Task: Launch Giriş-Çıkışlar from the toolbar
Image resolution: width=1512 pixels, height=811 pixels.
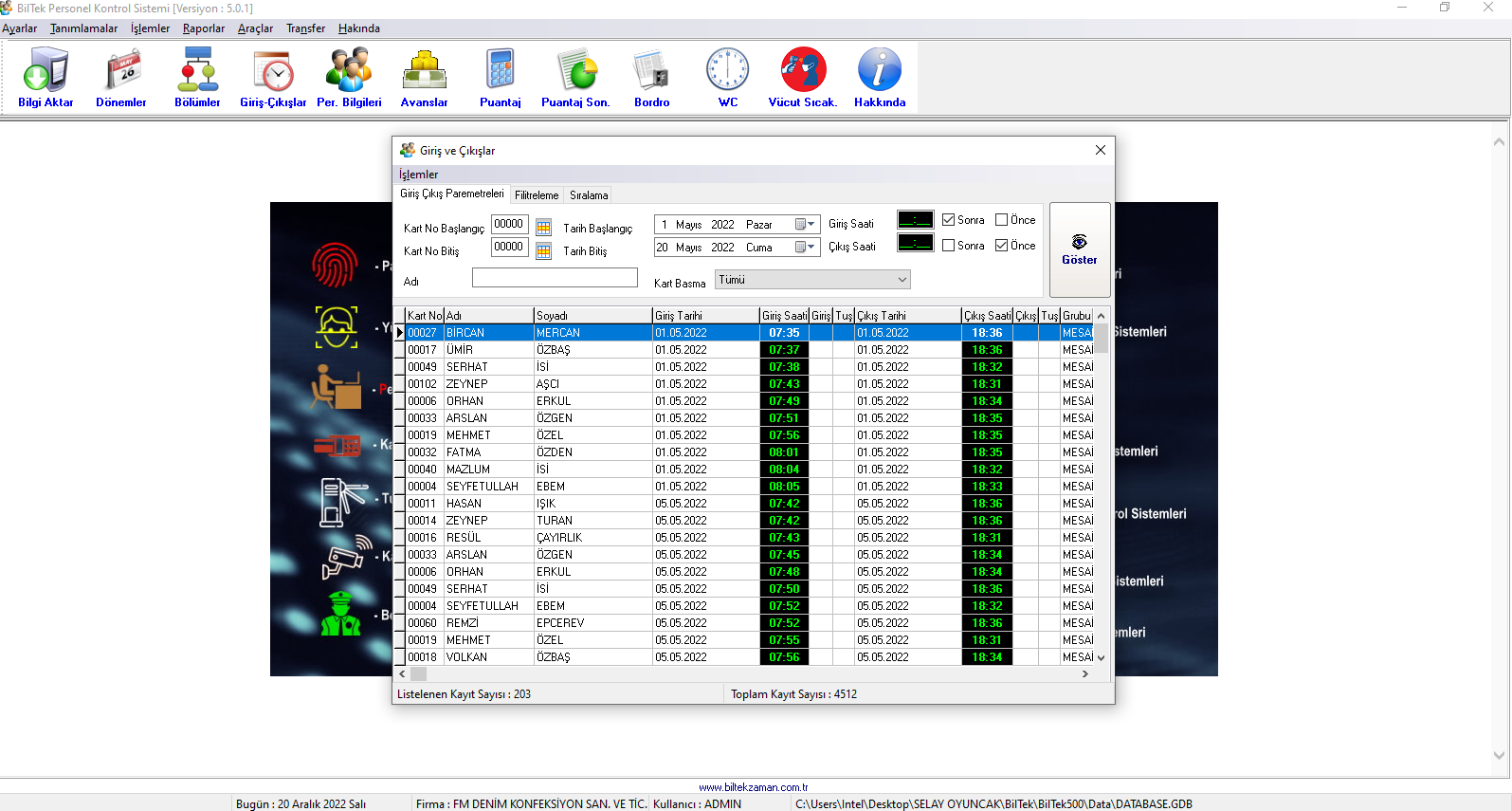Action: 273,78
